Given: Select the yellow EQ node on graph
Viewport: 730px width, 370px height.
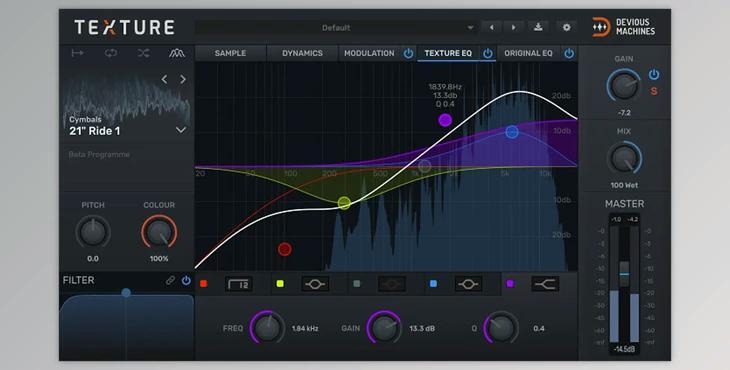Looking at the screenshot, I should (x=344, y=203).
